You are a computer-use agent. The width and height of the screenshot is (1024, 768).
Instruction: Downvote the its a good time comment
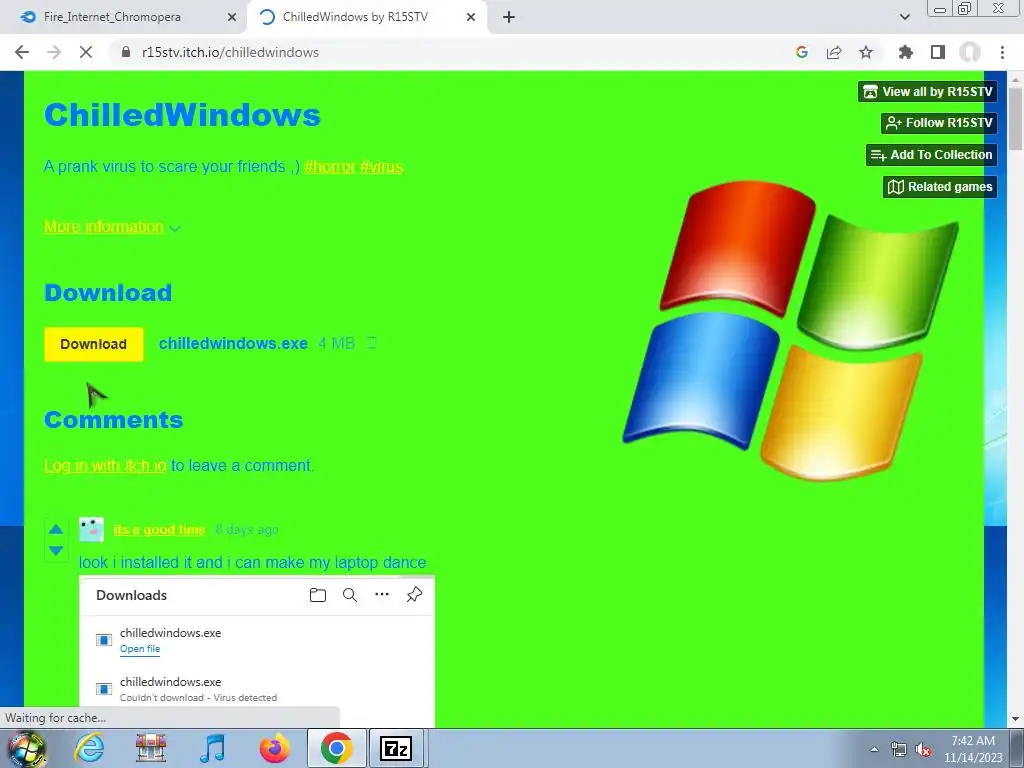click(56, 551)
